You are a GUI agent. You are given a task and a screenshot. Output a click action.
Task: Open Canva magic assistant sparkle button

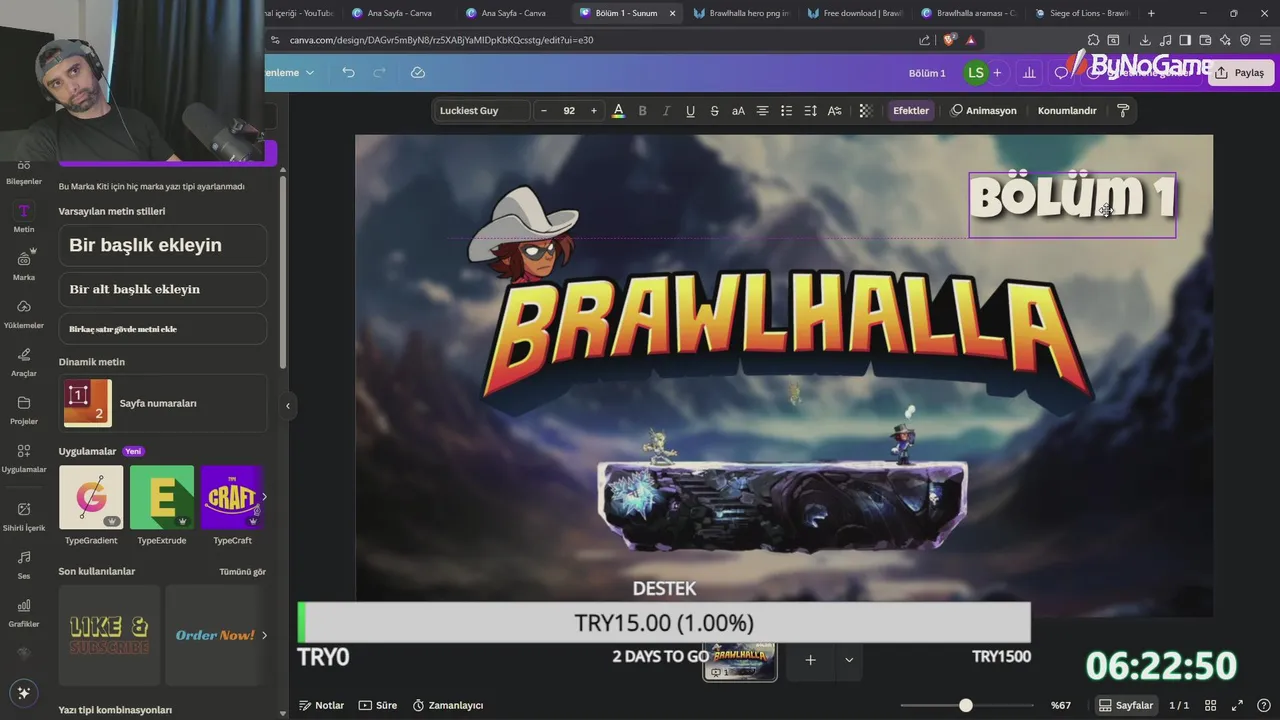[24, 692]
